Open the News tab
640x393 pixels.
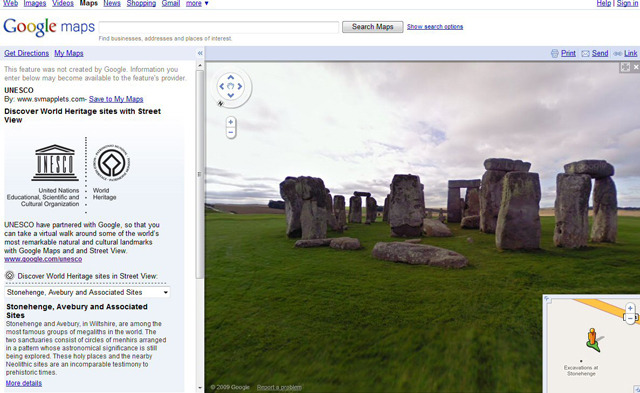[112, 3]
